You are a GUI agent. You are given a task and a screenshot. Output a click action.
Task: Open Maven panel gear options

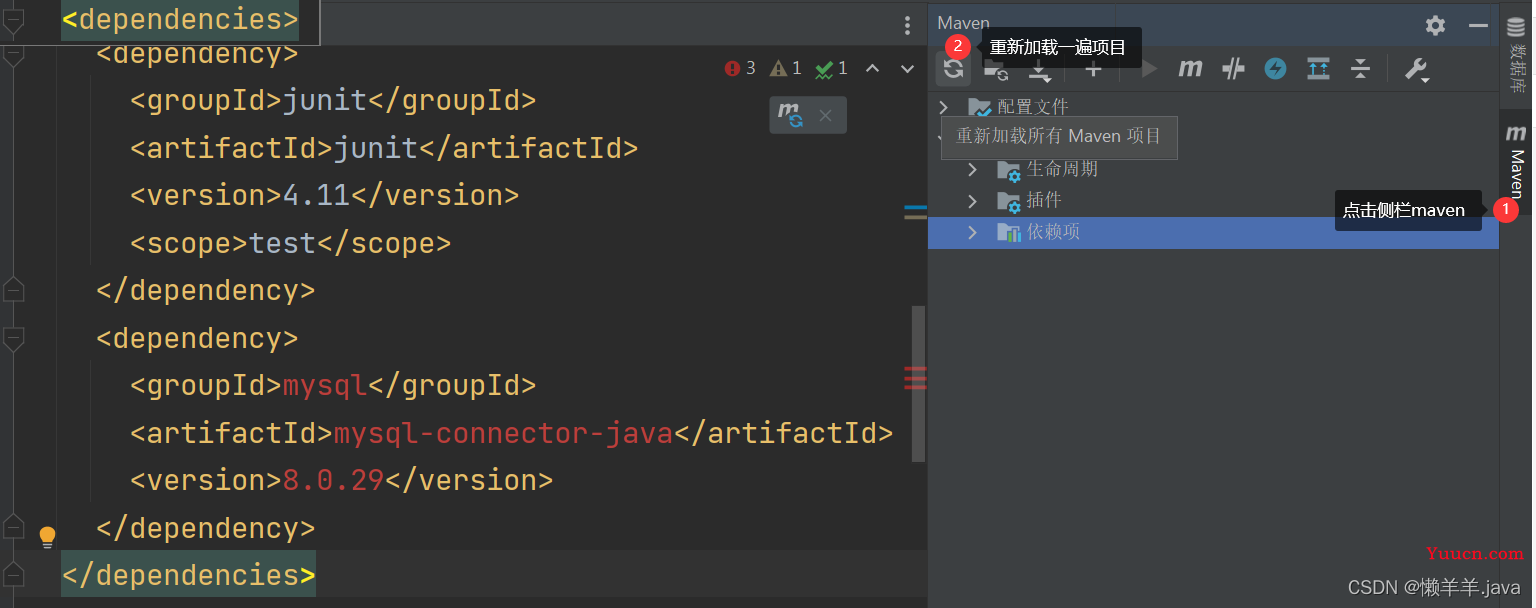(x=1435, y=25)
